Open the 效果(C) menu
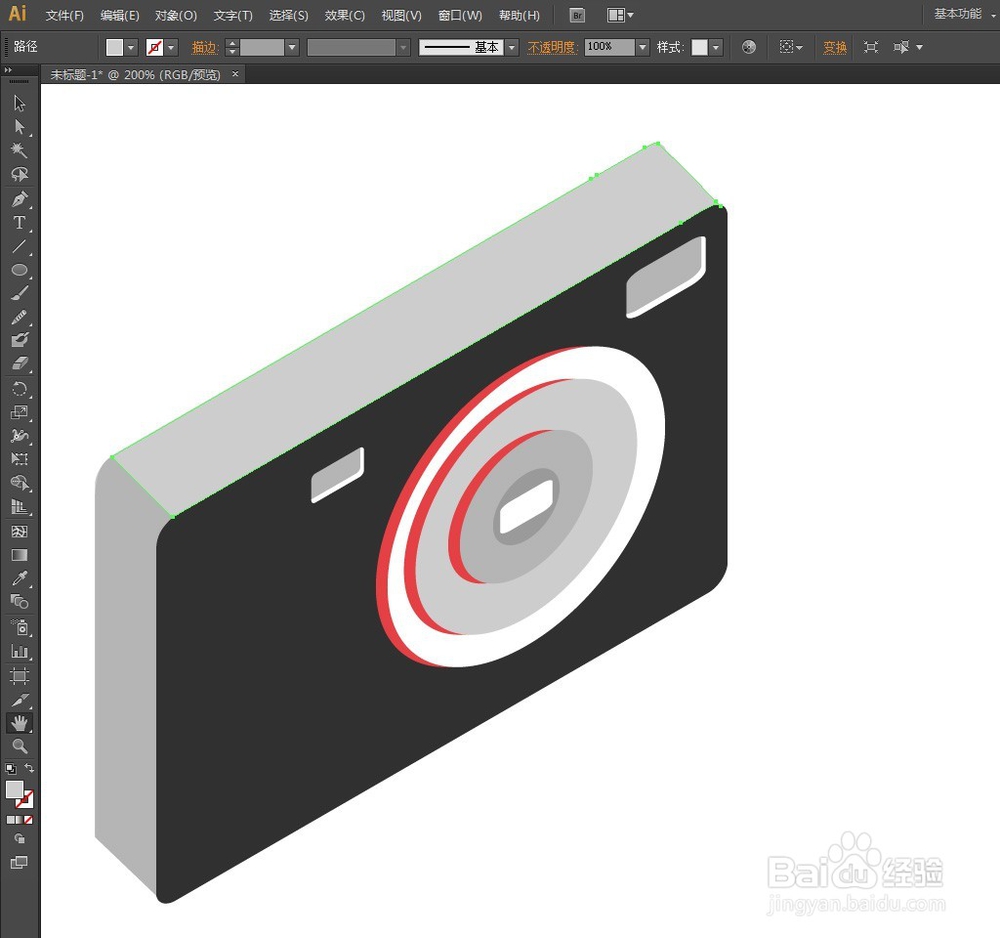This screenshot has height=938, width=1000. [344, 15]
